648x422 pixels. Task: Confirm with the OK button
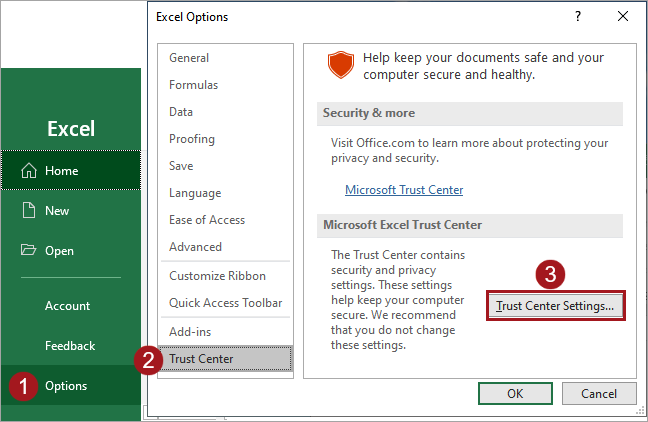pyautogui.click(x=515, y=393)
